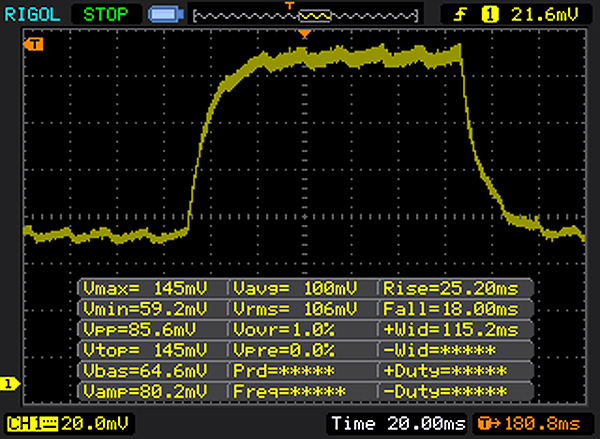Click the Vmax= 145mV measurement
Image resolution: width=600 pixels, height=439 pixels.
(145, 288)
